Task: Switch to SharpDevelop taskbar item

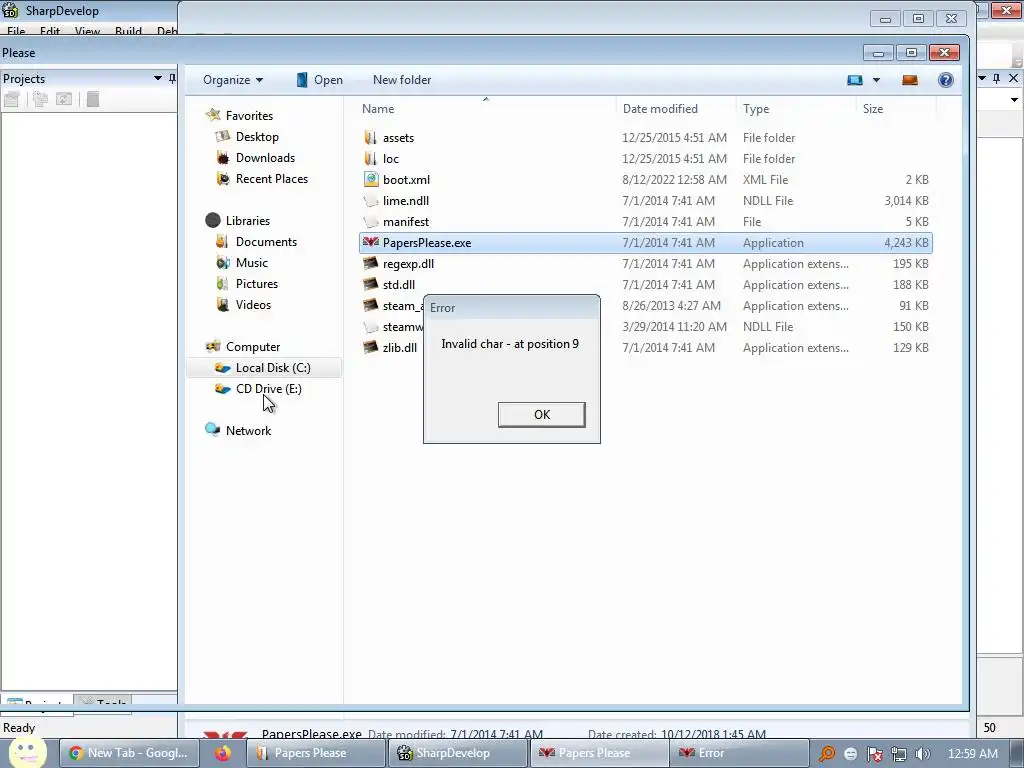Action: [457, 753]
